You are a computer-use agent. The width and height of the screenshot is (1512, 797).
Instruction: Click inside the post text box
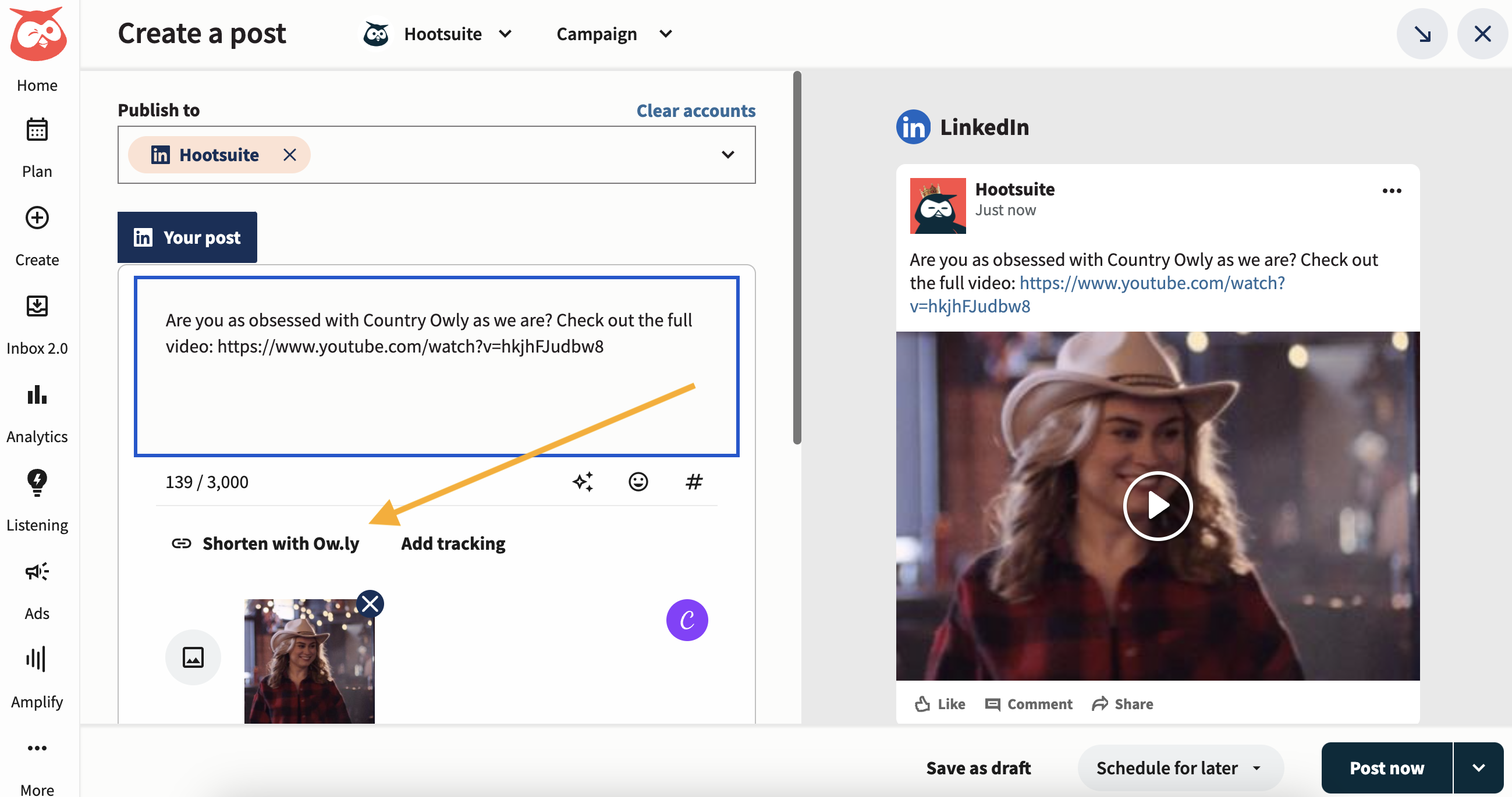pyautogui.click(x=436, y=367)
